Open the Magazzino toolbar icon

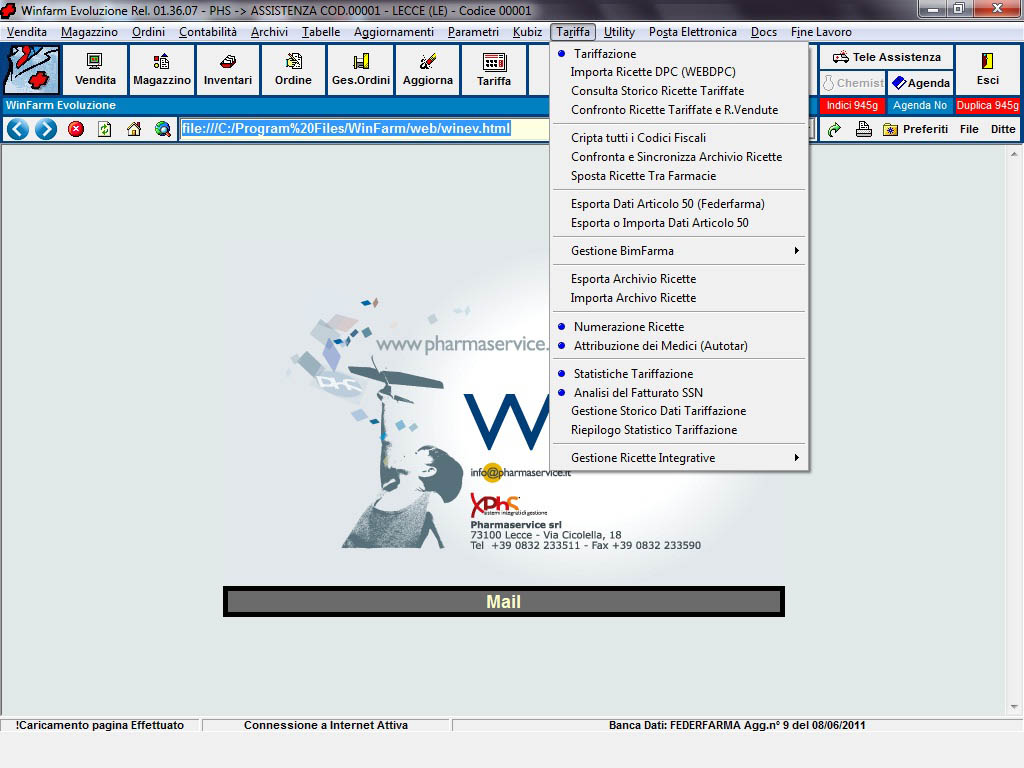click(x=162, y=69)
